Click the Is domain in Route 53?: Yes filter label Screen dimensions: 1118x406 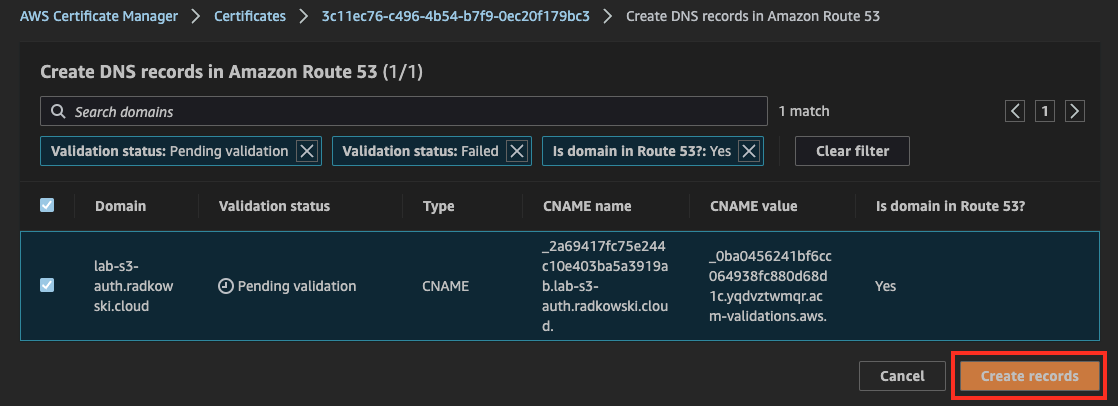pos(642,151)
